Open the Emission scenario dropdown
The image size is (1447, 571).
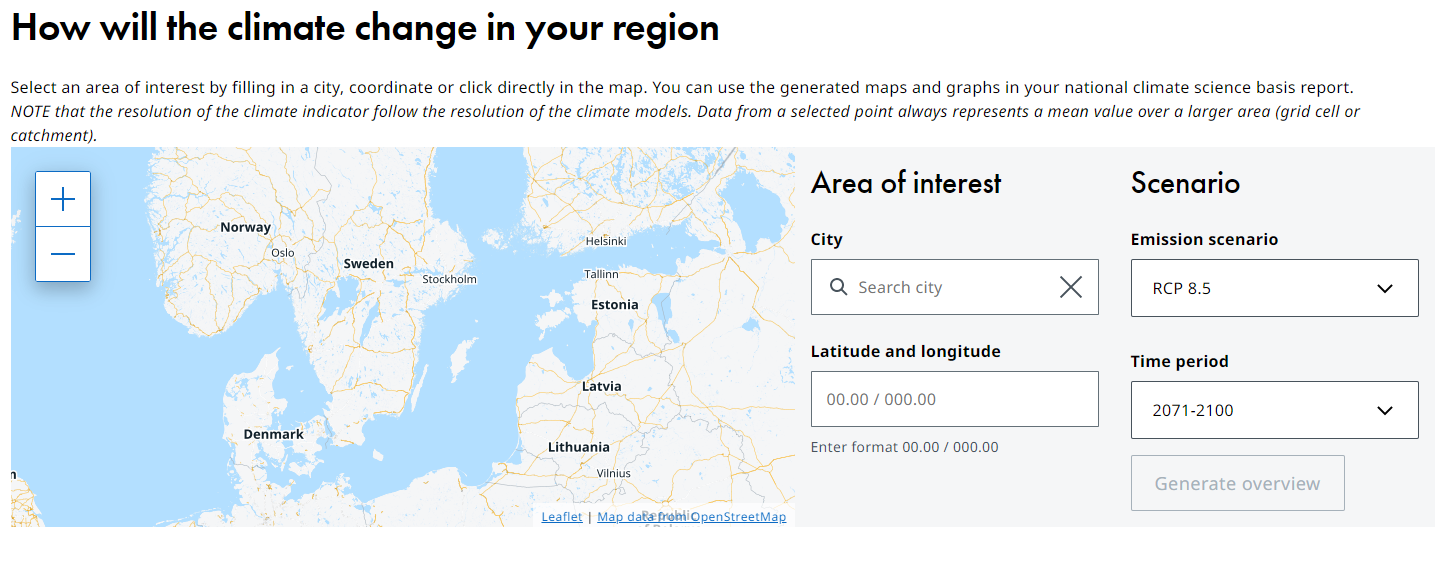coord(1274,288)
